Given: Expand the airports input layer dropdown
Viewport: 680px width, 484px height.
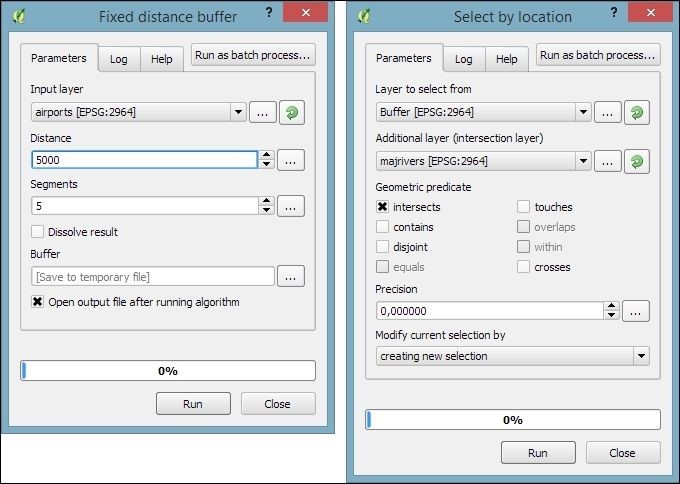Looking at the screenshot, I should tap(238, 112).
